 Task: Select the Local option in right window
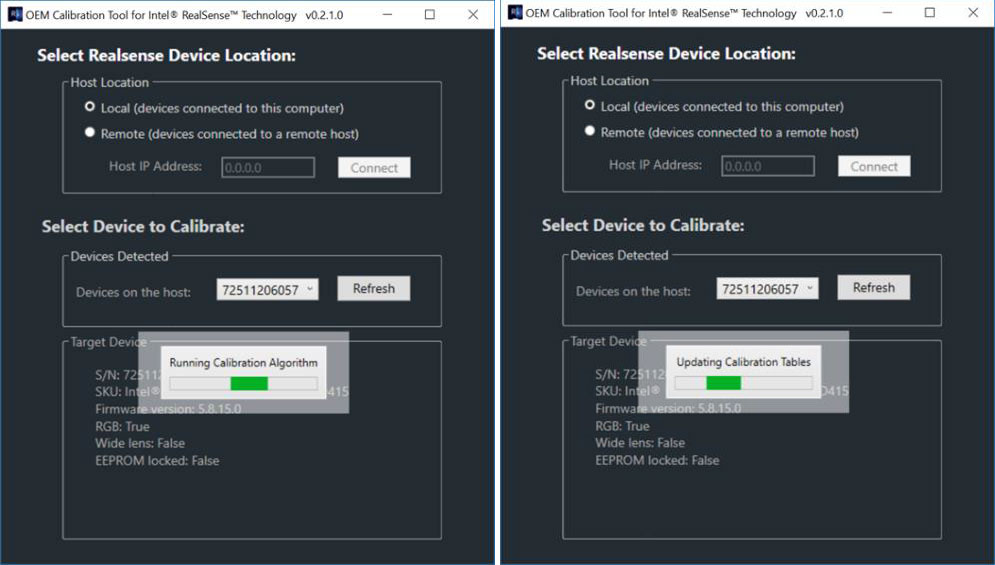point(590,105)
